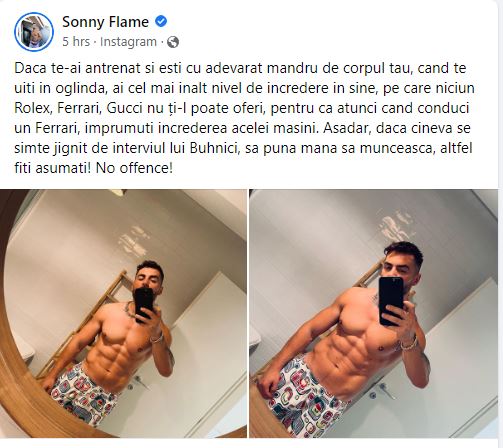Click the wall faucet in right photo
Screen dimensions: 503x448
(x=383, y=391)
